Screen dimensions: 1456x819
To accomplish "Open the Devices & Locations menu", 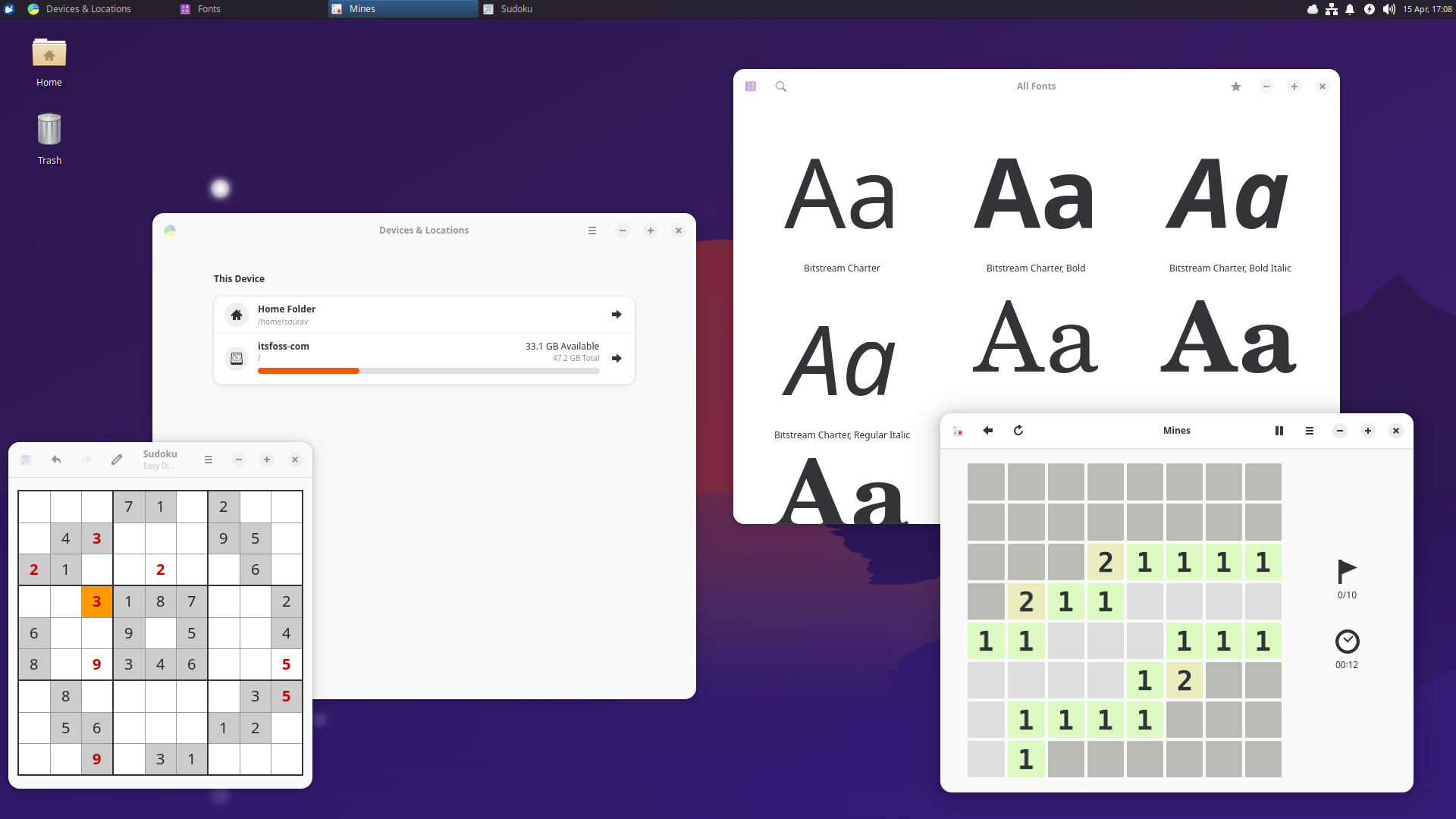I will coord(592,231).
